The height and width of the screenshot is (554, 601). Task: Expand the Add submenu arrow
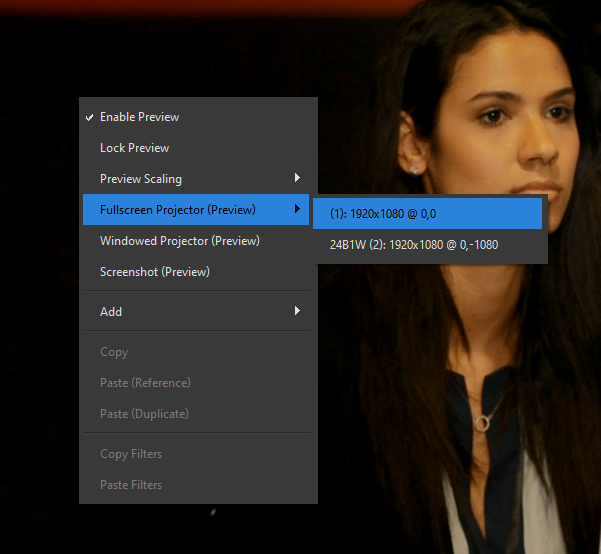[x=297, y=311]
